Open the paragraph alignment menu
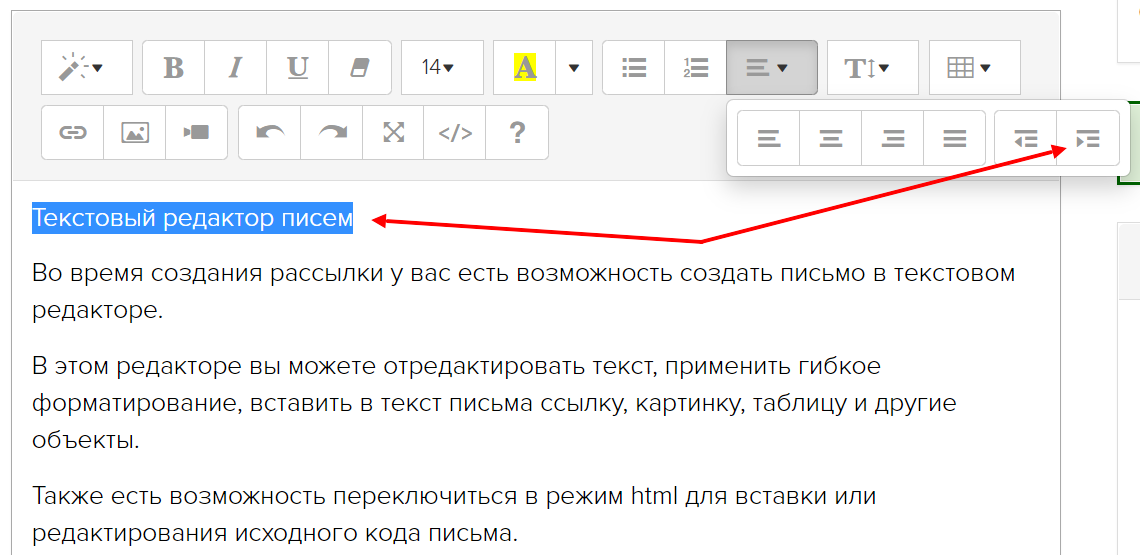This screenshot has height=555, width=1140. point(771,68)
